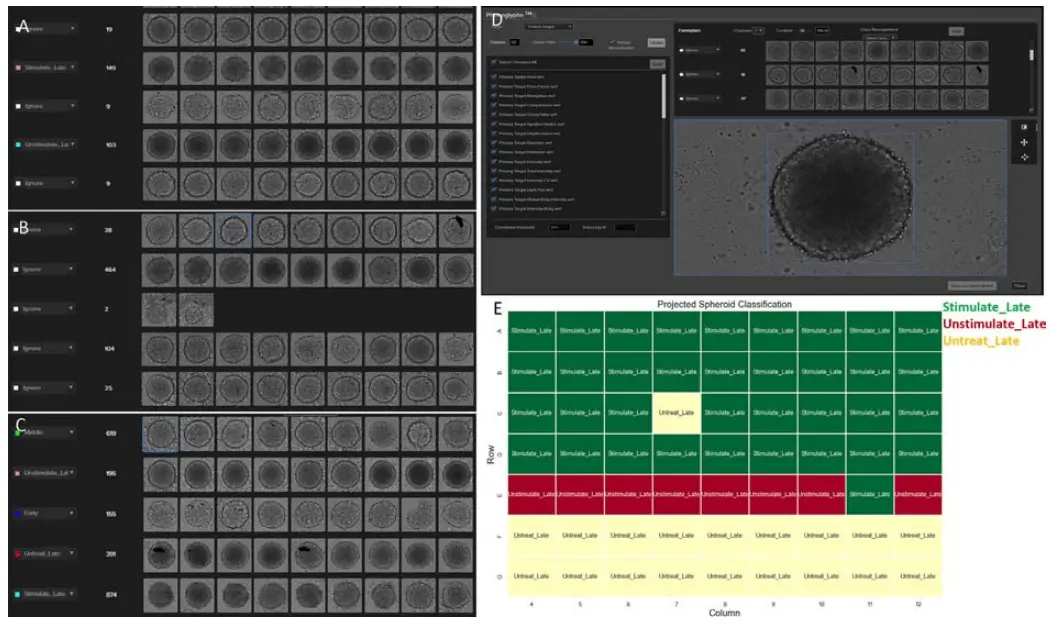Click the bottom center-view icon in viewer toolbar
The image size is (1050, 624).
1024,159
